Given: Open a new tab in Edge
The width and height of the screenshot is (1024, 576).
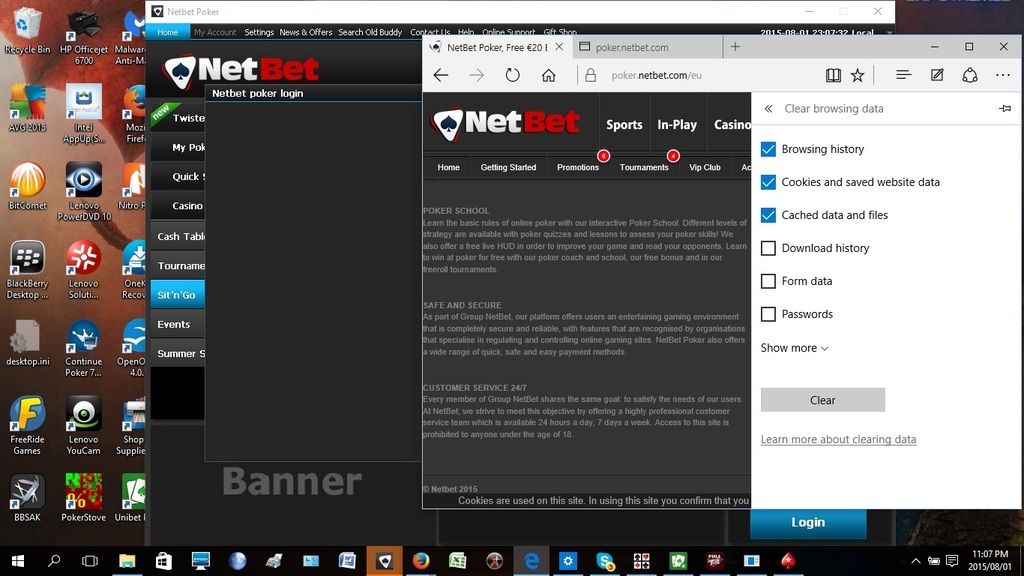Looking at the screenshot, I should pos(735,46).
